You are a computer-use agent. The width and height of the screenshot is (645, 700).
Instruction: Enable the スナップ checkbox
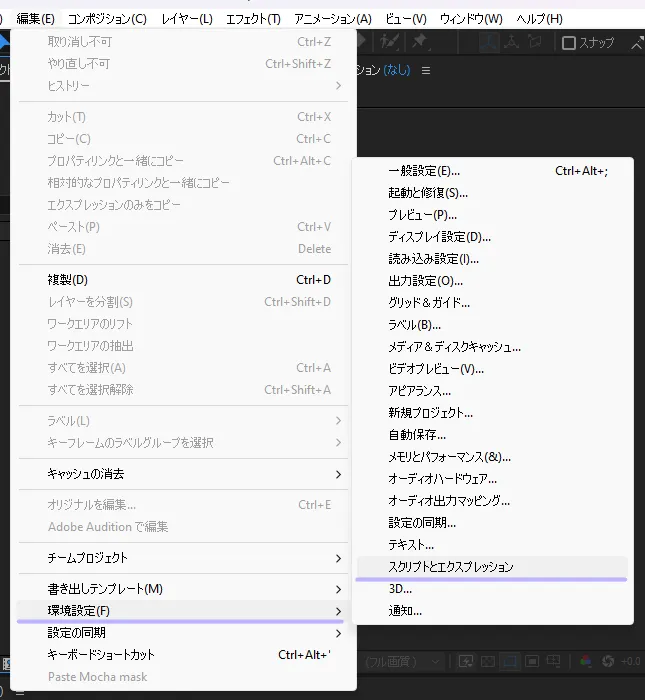tap(568, 43)
